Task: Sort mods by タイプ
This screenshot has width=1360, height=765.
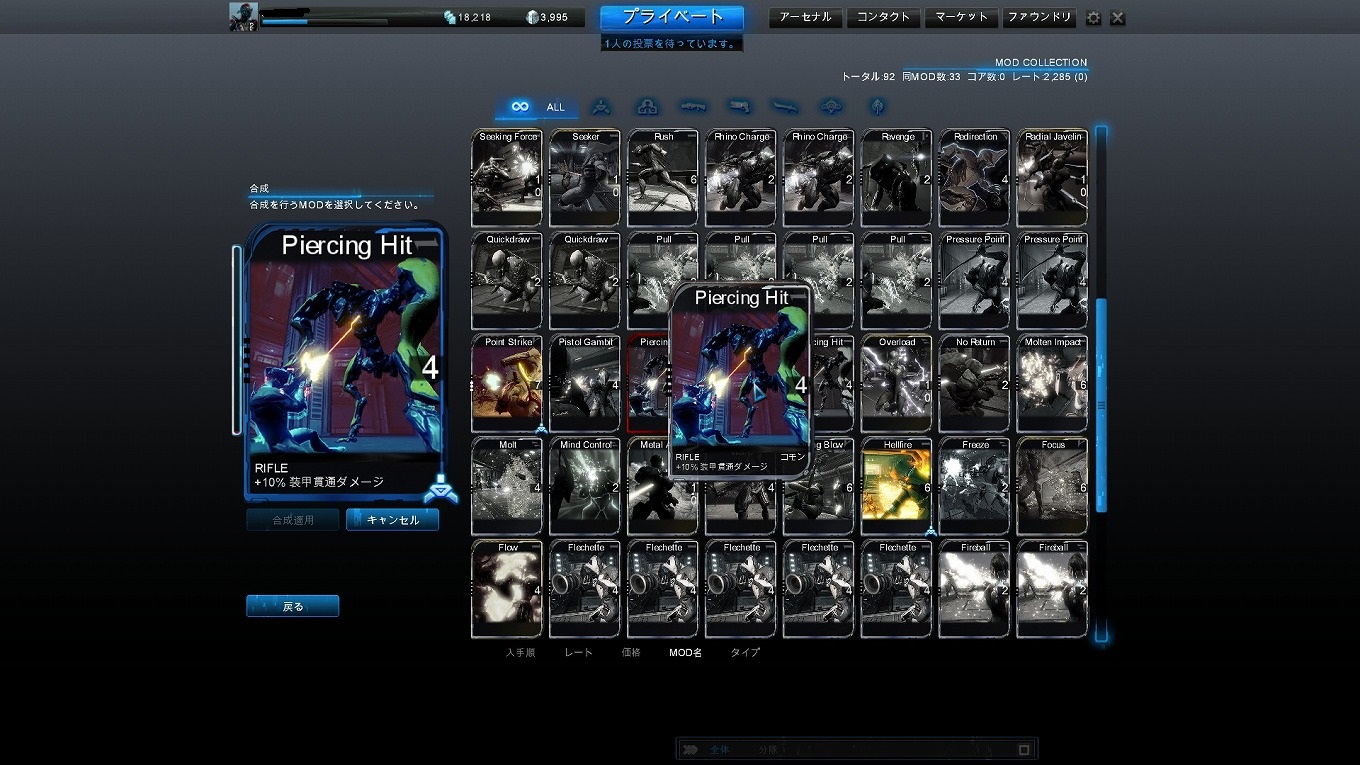Action: coord(745,652)
